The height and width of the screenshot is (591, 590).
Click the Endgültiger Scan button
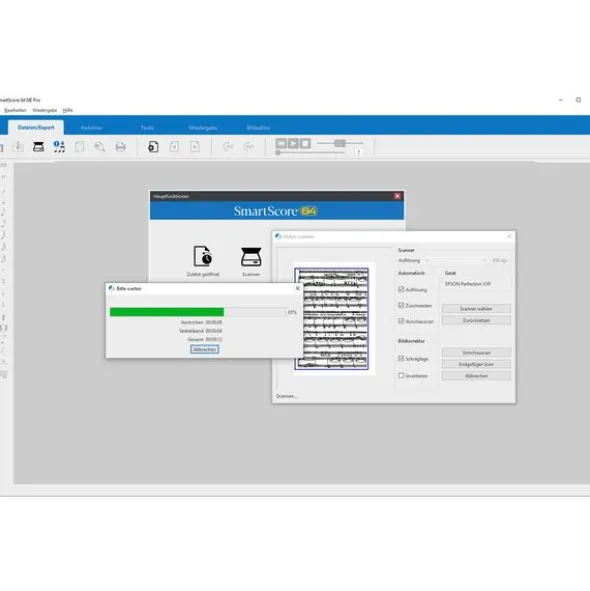[476, 364]
